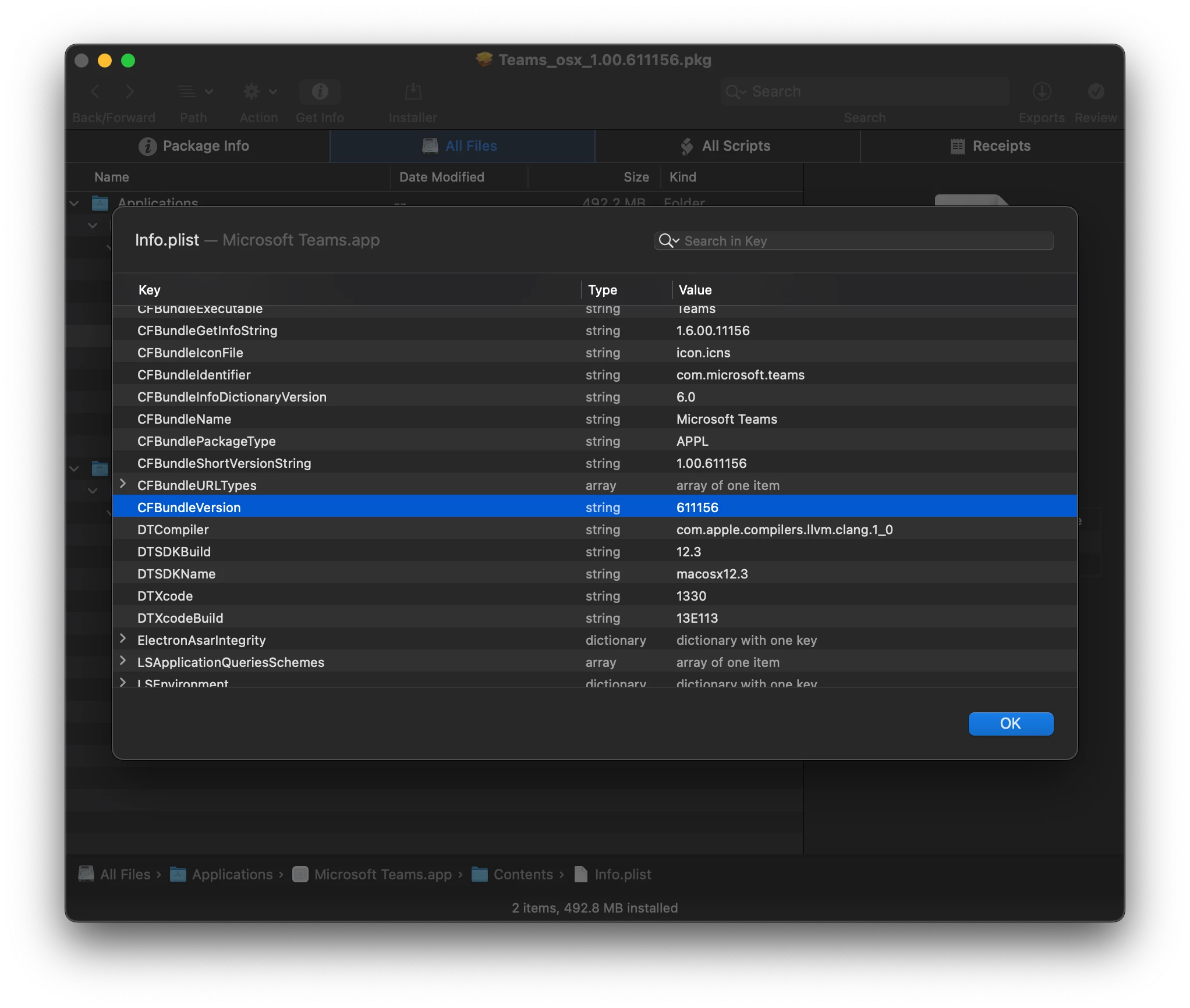Switch to the All Files tab
The width and height of the screenshot is (1190, 1008).
pos(462,146)
